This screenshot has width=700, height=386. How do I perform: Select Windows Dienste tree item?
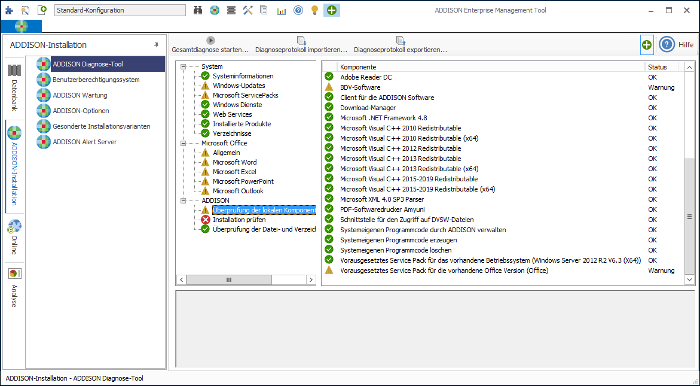click(x=237, y=105)
